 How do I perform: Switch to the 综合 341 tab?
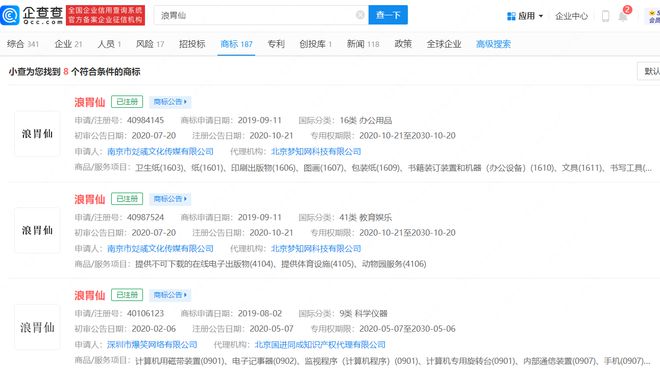pos(23,44)
